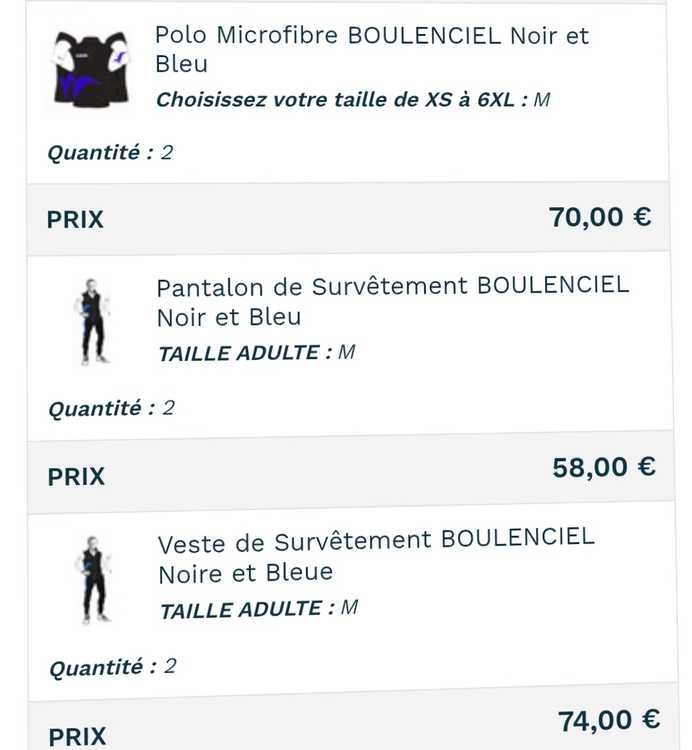Open the Polo Microfibre BOULENCIEL product title

click(371, 49)
